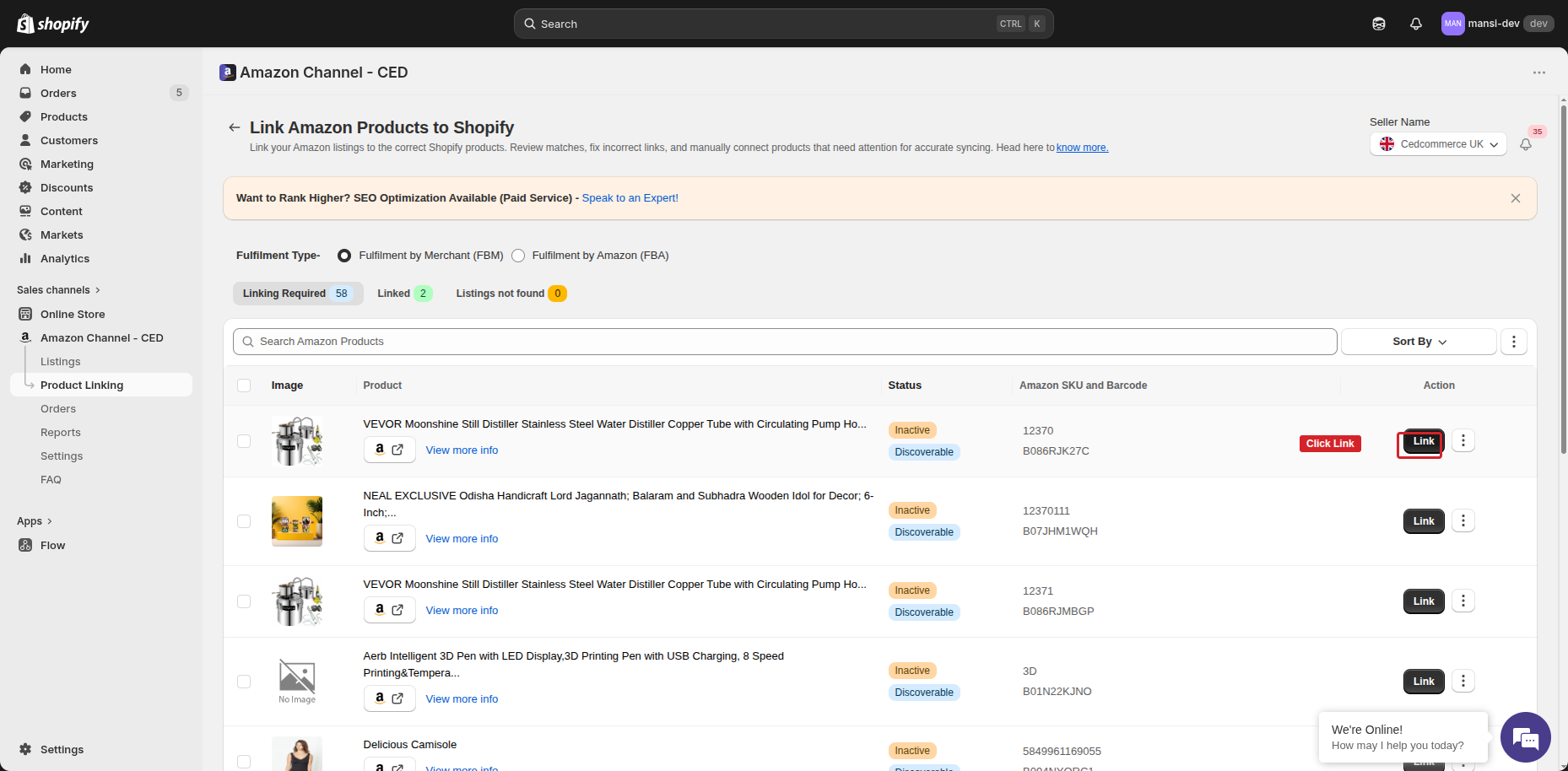Image resolution: width=1568 pixels, height=771 pixels.
Task: Toggle select-all checkbox in table header
Action: pyautogui.click(x=244, y=385)
